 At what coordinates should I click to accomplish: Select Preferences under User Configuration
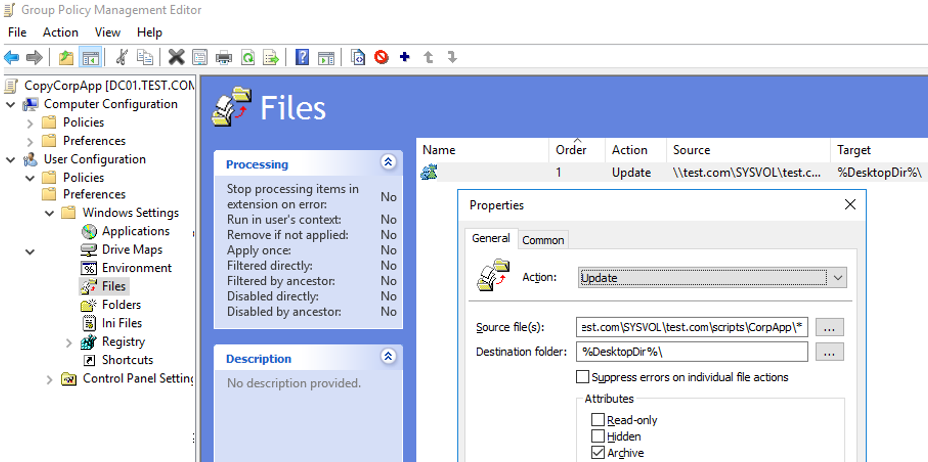pos(94,195)
